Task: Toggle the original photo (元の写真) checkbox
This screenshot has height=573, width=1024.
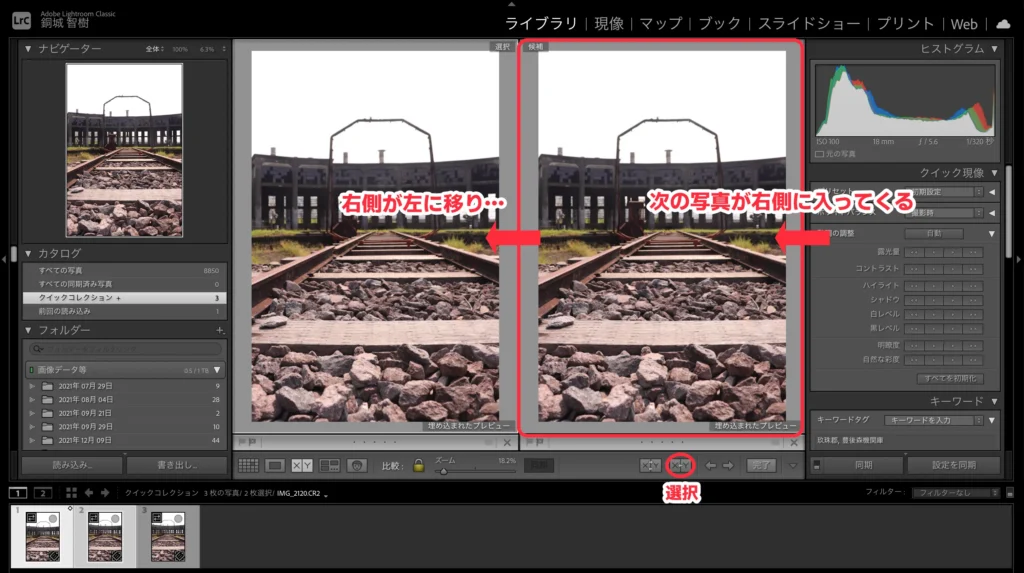Action: [x=820, y=153]
